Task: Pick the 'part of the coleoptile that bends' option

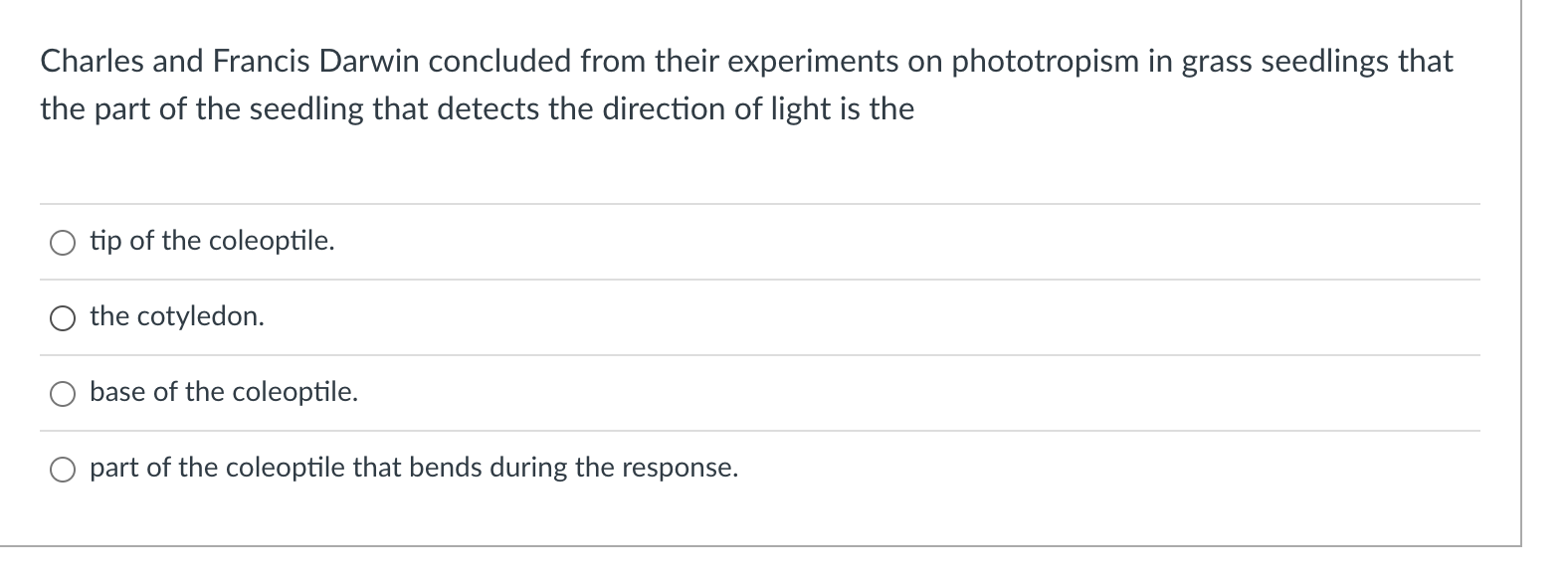Action: click(x=62, y=467)
